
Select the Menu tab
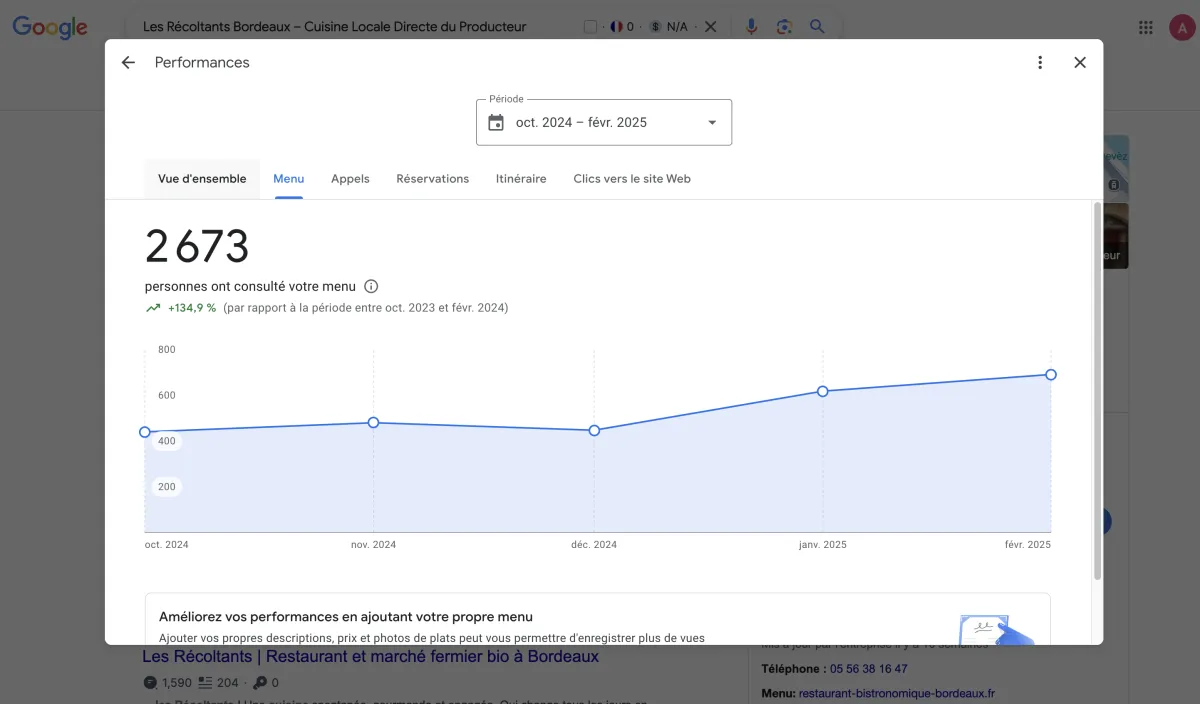coord(288,179)
